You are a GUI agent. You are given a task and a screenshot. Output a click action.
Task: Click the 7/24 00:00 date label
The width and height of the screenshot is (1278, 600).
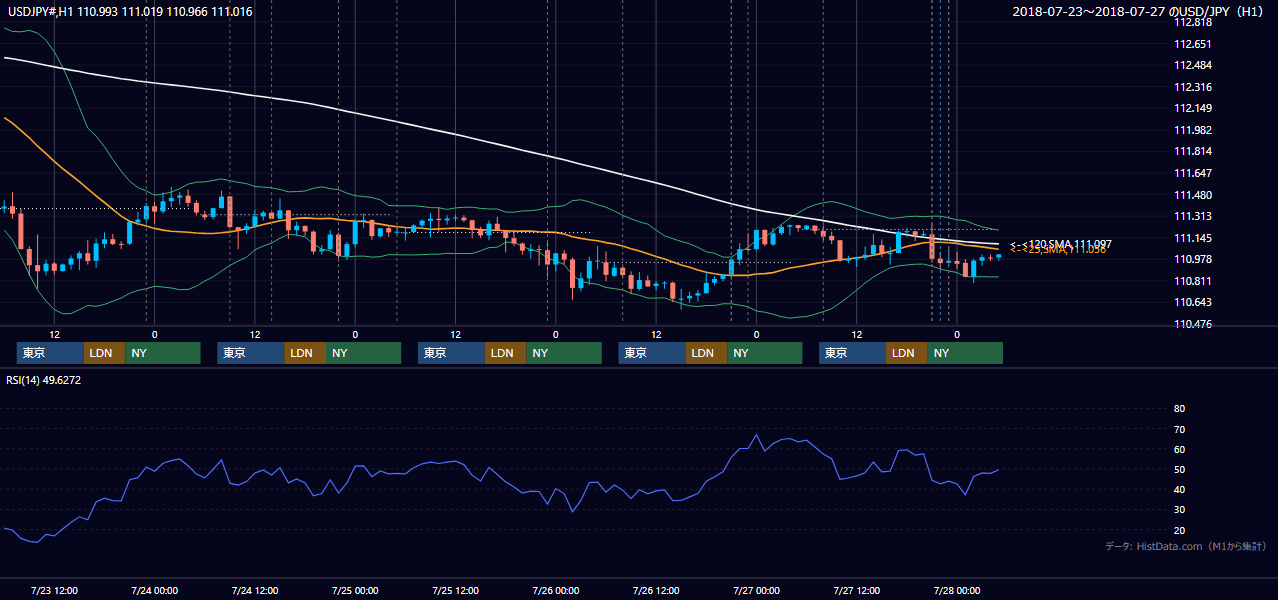[x=154, y=590]
